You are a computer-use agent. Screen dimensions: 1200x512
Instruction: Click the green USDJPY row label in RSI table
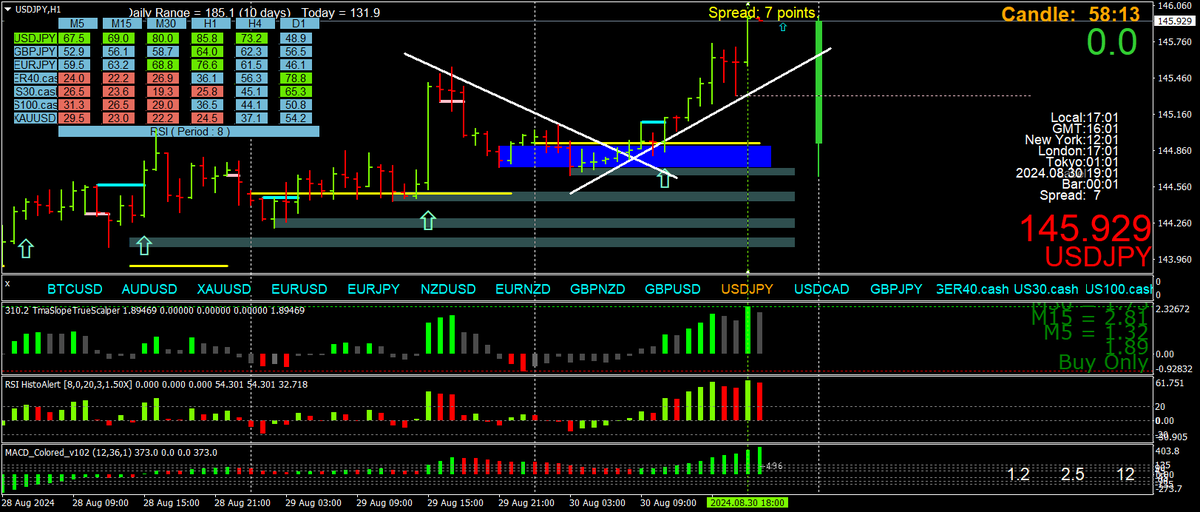pyautogui.click(x=35, y=38)
